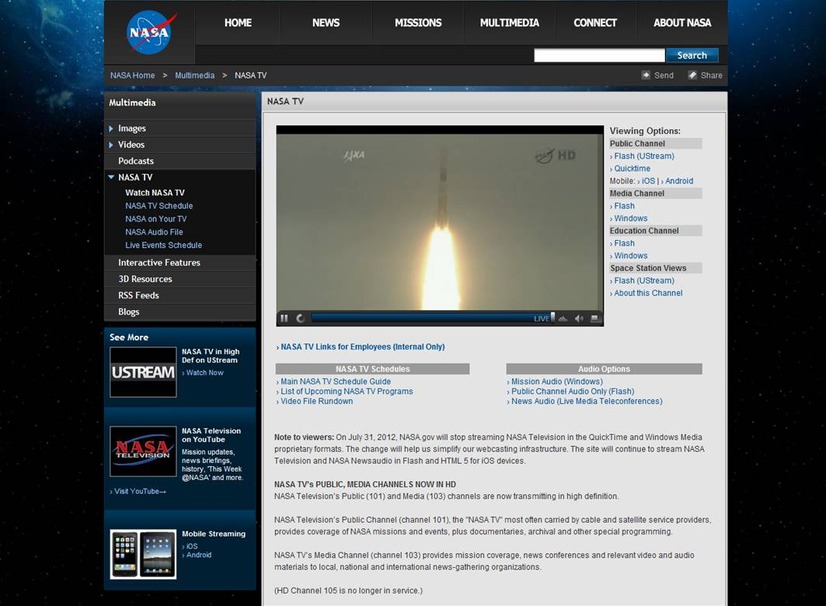Open NASA TV Links for Employees
826x606 pixels.
tap(362, 347)
